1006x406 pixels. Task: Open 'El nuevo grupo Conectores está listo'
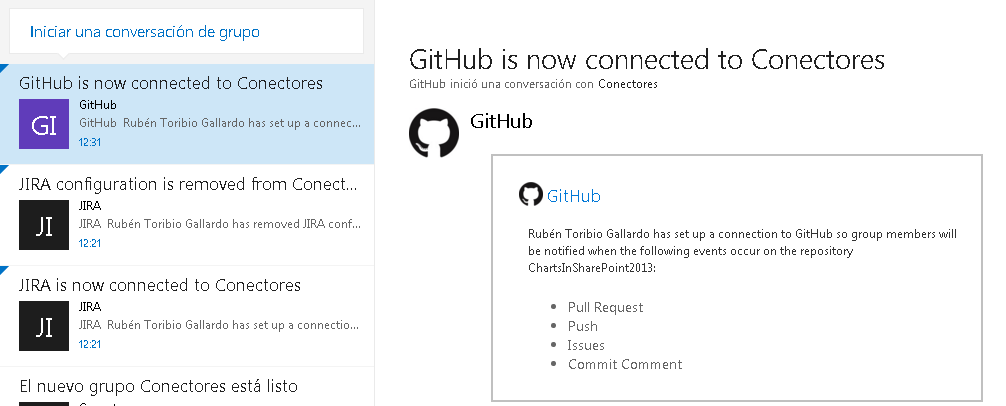(x=158, y=386)
